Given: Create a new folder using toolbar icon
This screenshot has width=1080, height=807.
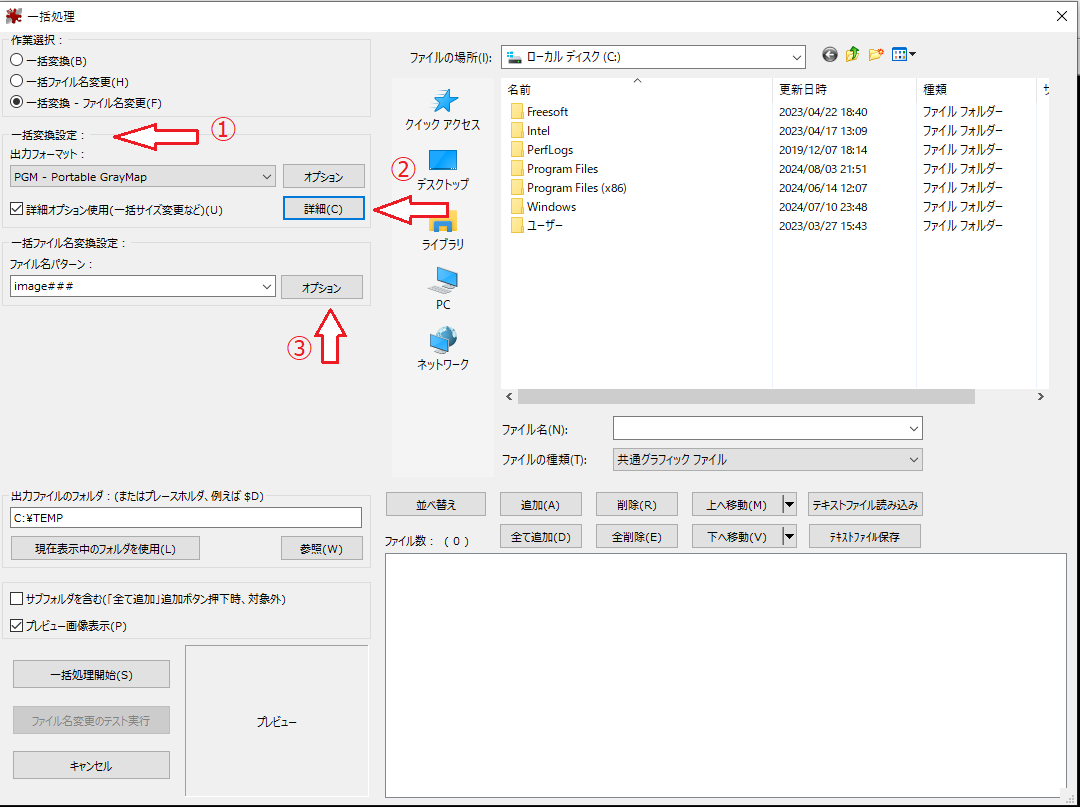Looking at the screenshot, I should [876, 55].
